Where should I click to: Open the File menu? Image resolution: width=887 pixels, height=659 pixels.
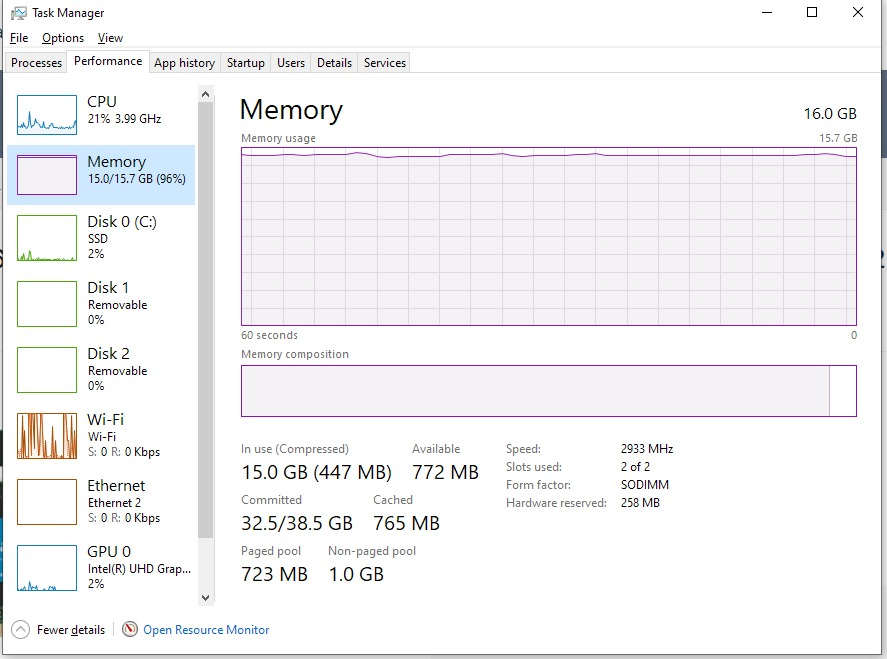pyautogui.click(x=19, y=38)
